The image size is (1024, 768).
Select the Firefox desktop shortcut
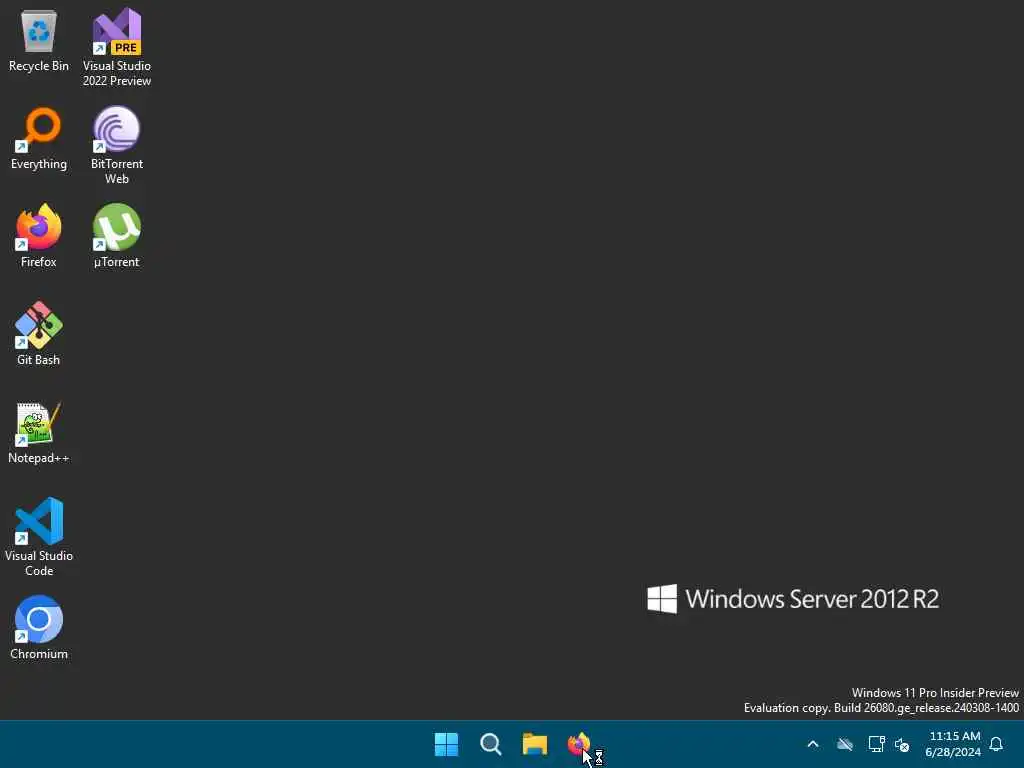[39, 236]
